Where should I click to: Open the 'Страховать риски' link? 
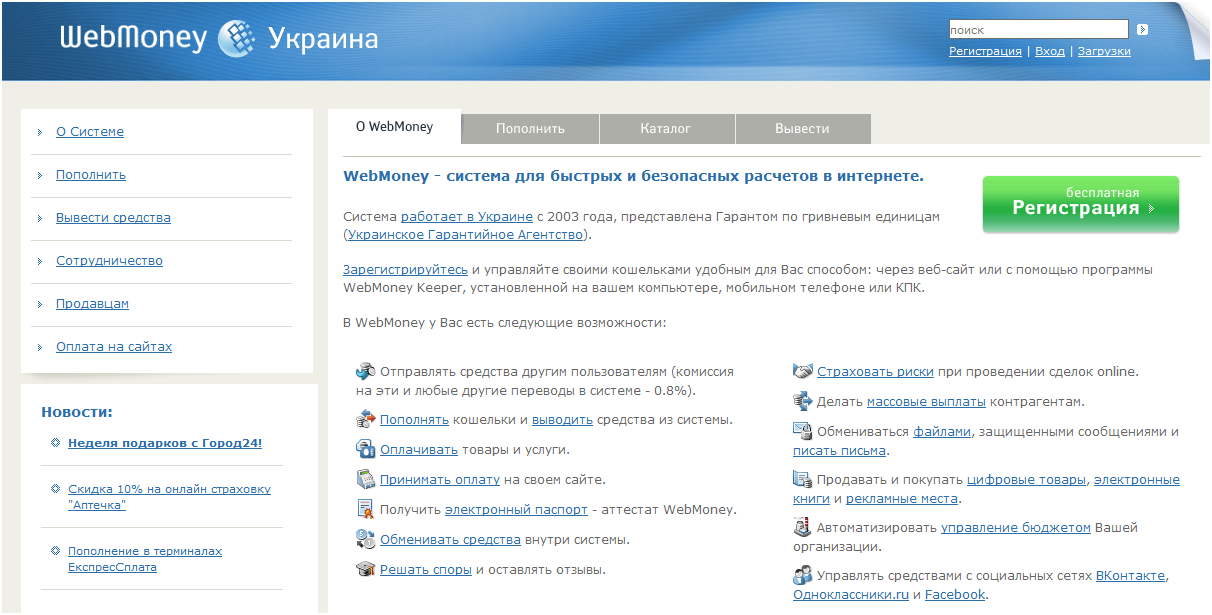(875, 372)
